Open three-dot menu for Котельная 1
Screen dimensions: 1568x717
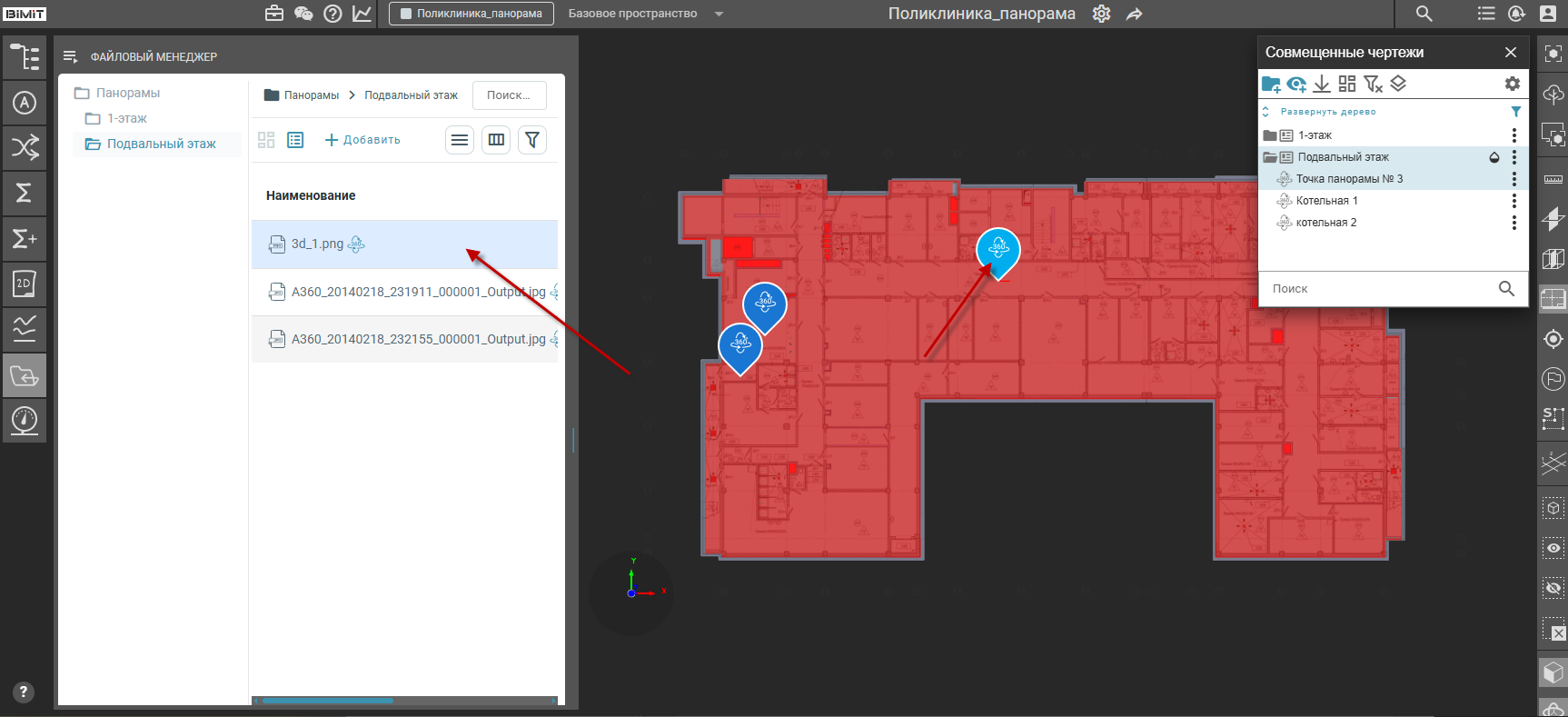click(1513, 201)
